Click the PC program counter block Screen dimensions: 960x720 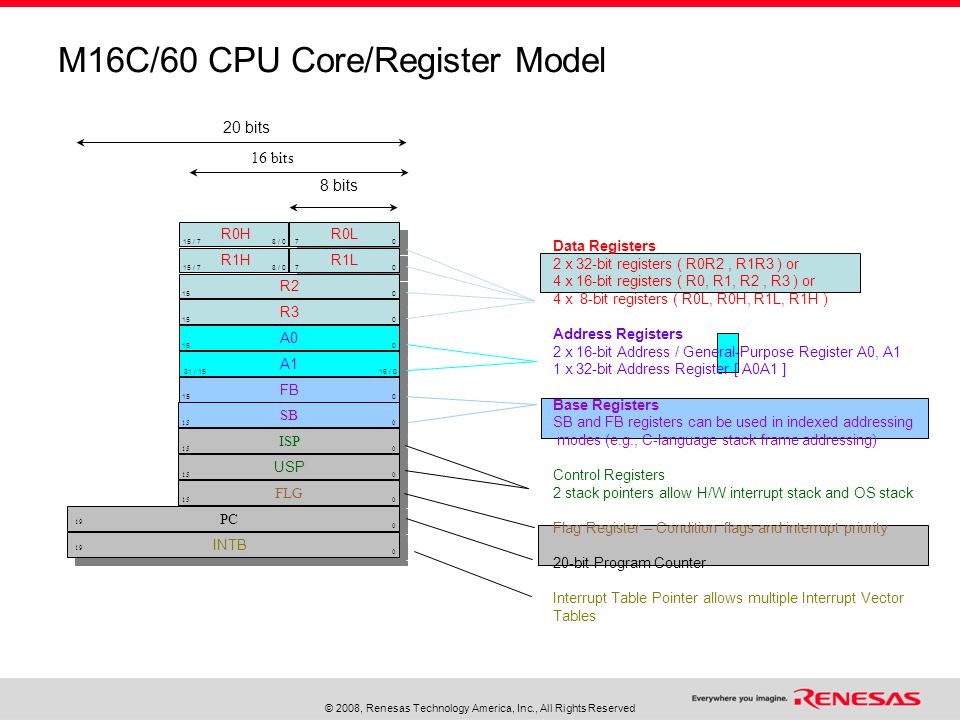pyautogui.click(x=233, y=519)
